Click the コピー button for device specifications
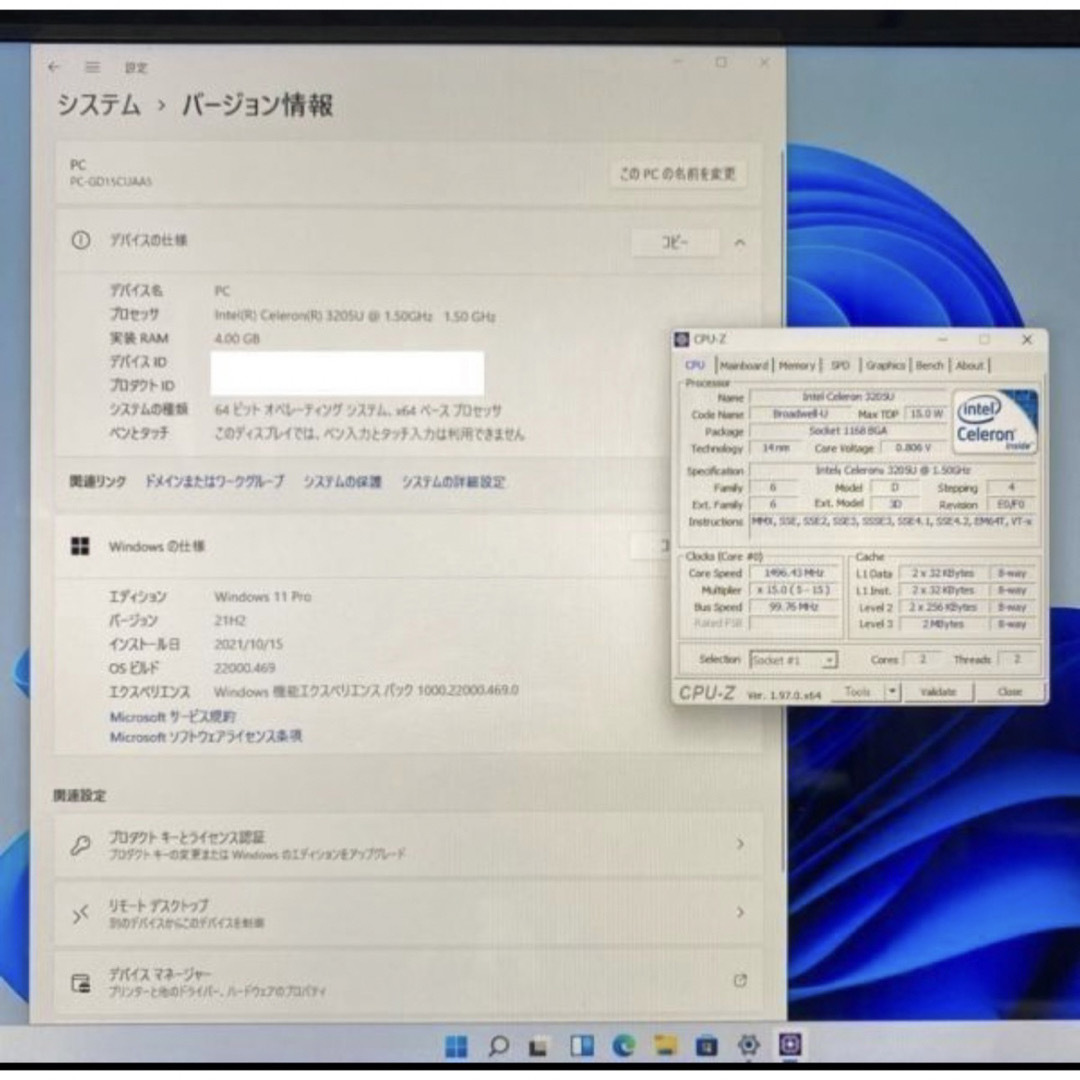1080x1080 pixels. [x=674, y=242]
